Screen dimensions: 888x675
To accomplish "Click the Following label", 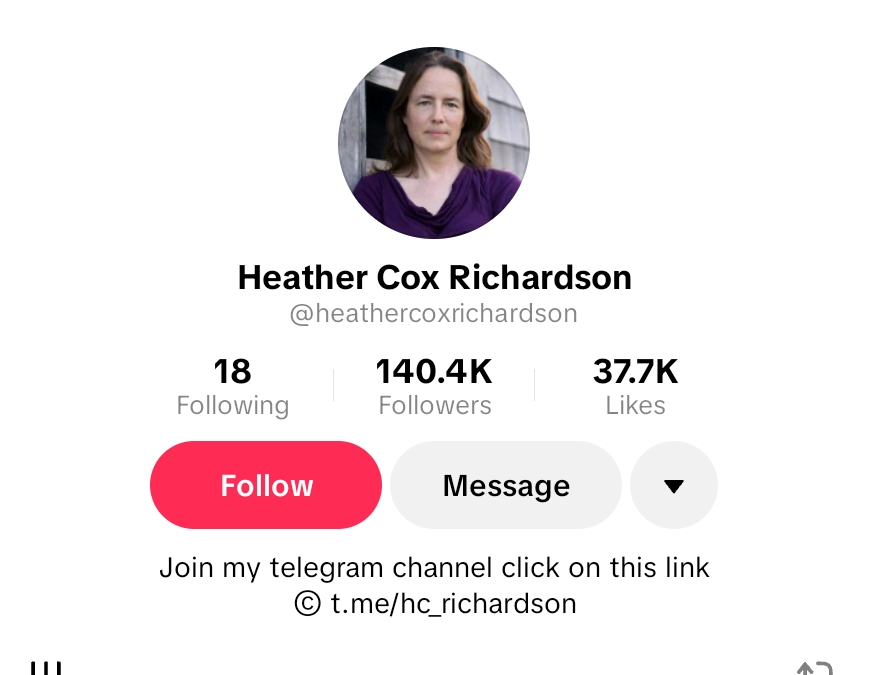I will [x=233, y=405].
